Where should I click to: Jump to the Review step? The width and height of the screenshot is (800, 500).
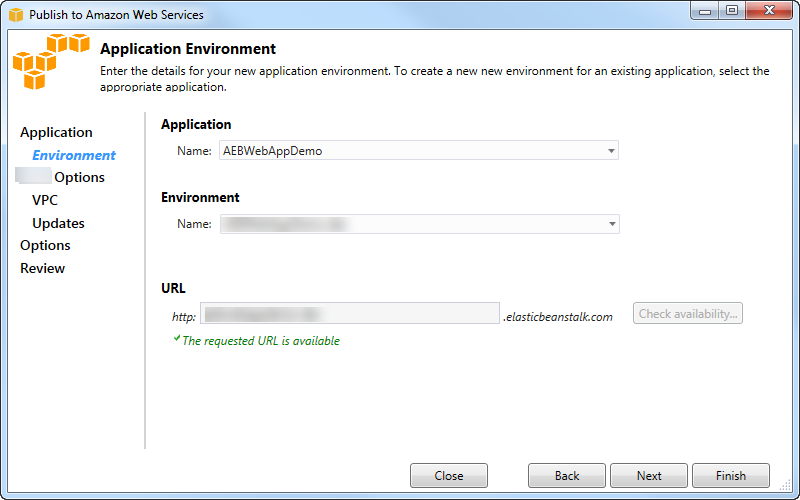(42, 268)
